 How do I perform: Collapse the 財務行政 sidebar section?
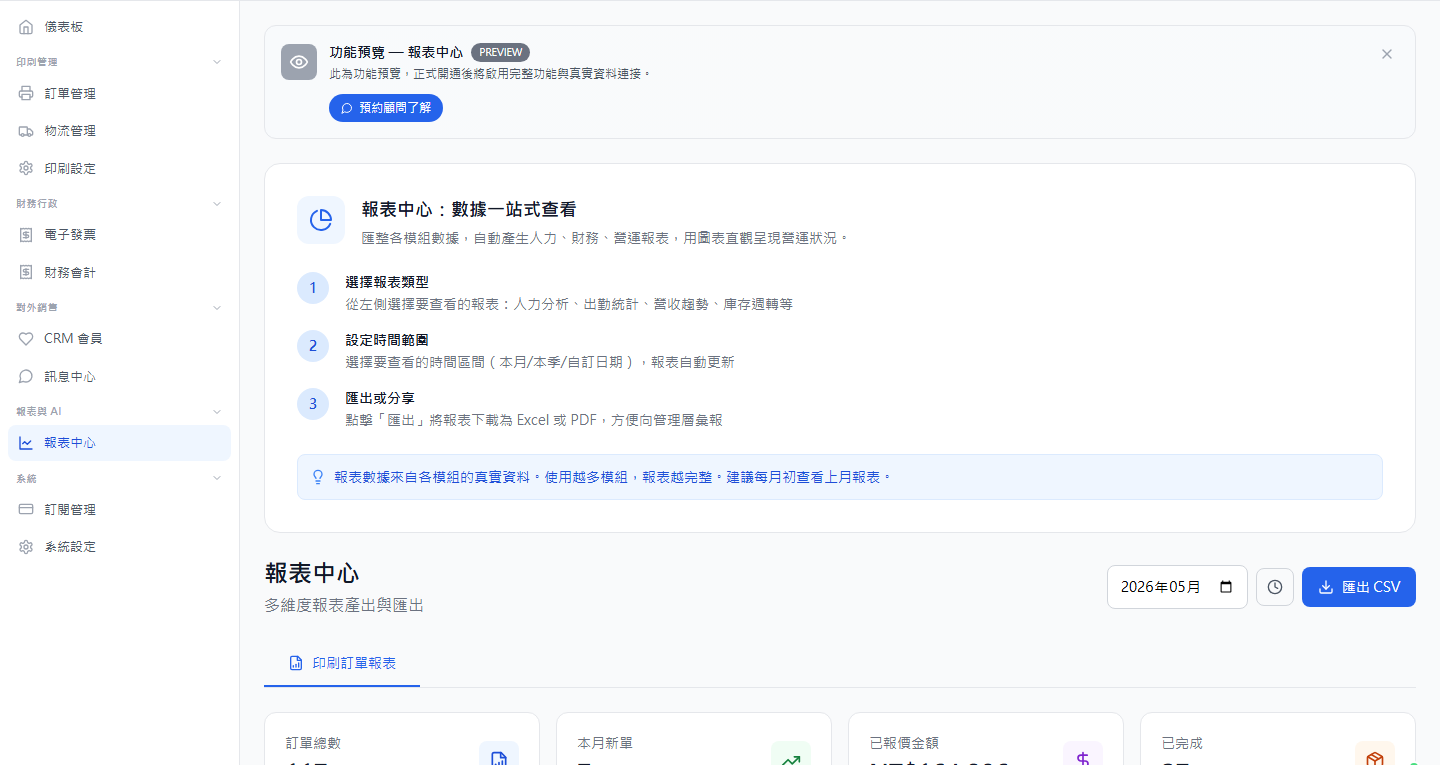[218, 203]
